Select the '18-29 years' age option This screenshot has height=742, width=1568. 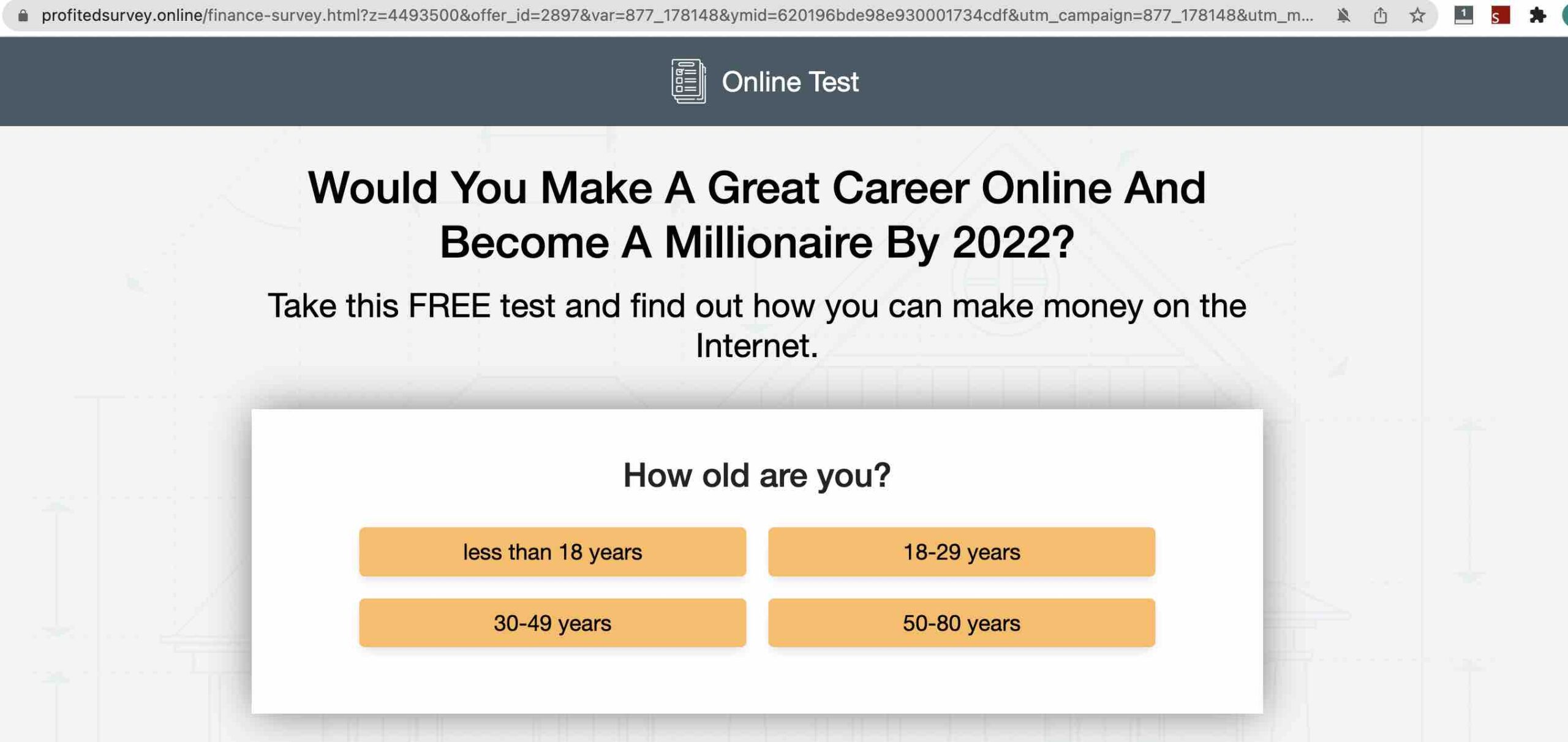[961, 551]
